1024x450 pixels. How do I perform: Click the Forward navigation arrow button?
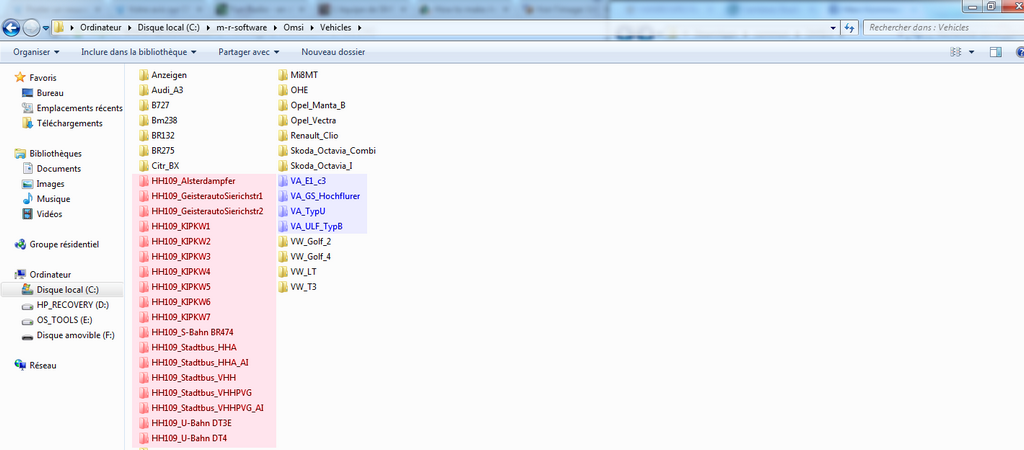tap(31, 28)
